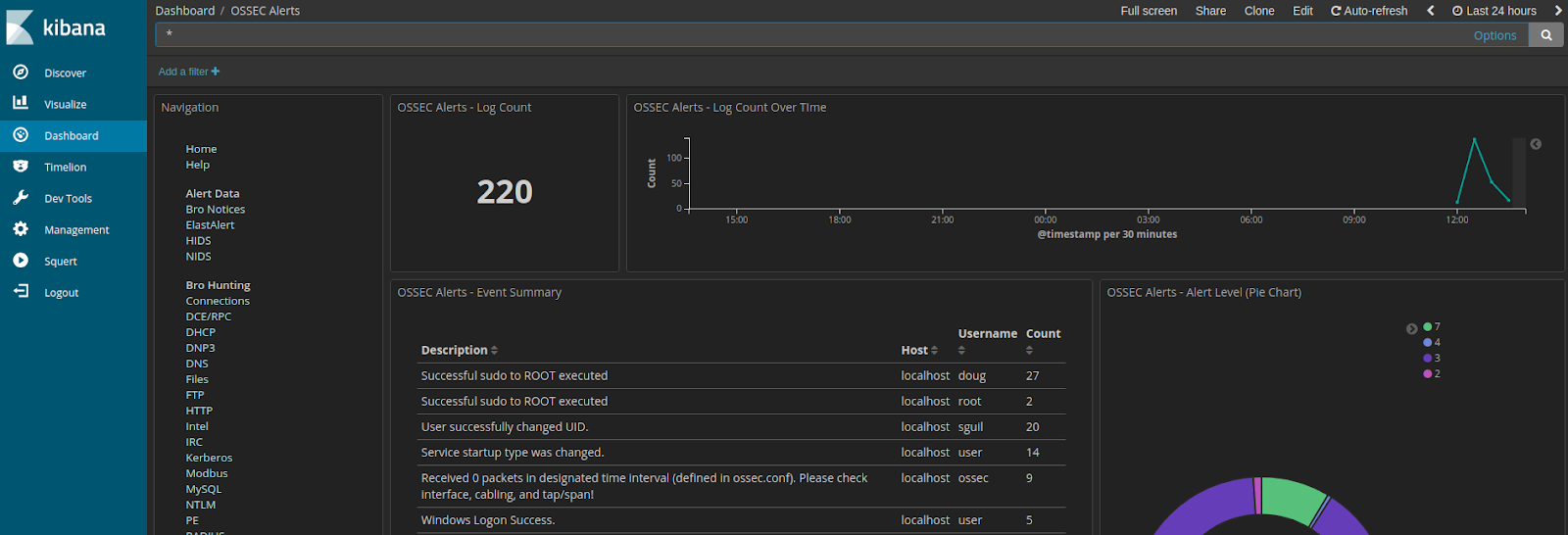Open NTLM navigation link
Image resolution: width=1568 pixels, height=535 pixels.
[x=201, y=505]
